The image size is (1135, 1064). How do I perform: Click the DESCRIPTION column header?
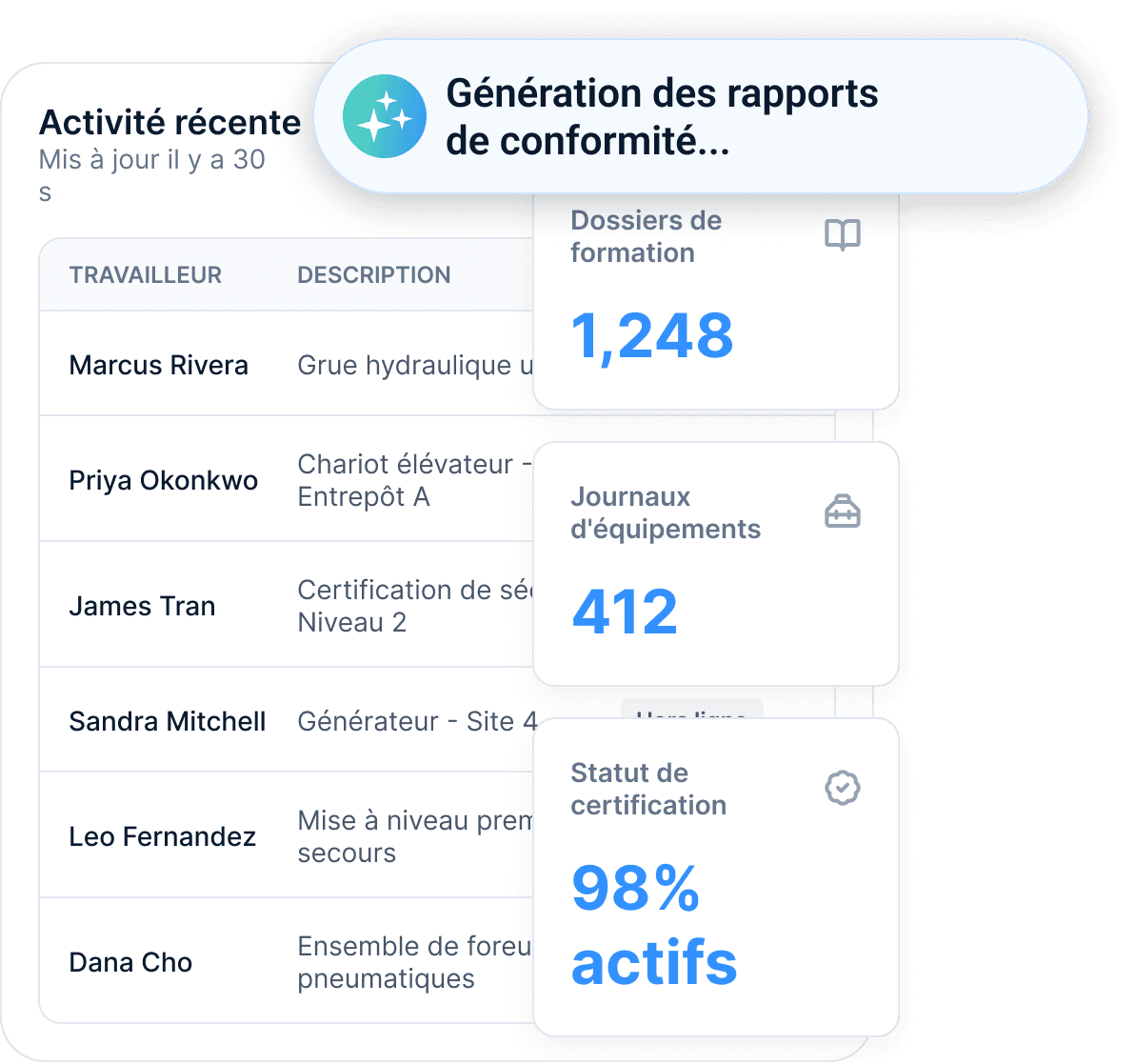pos(374,275)
